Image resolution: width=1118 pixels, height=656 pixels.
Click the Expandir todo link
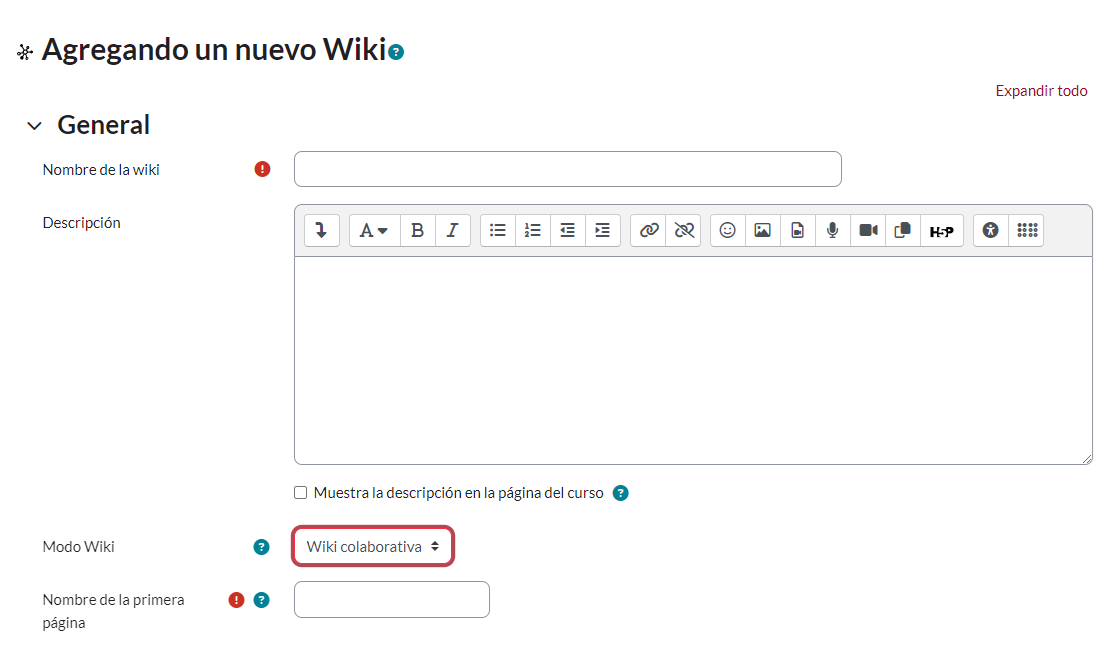tap(1041, 91)
